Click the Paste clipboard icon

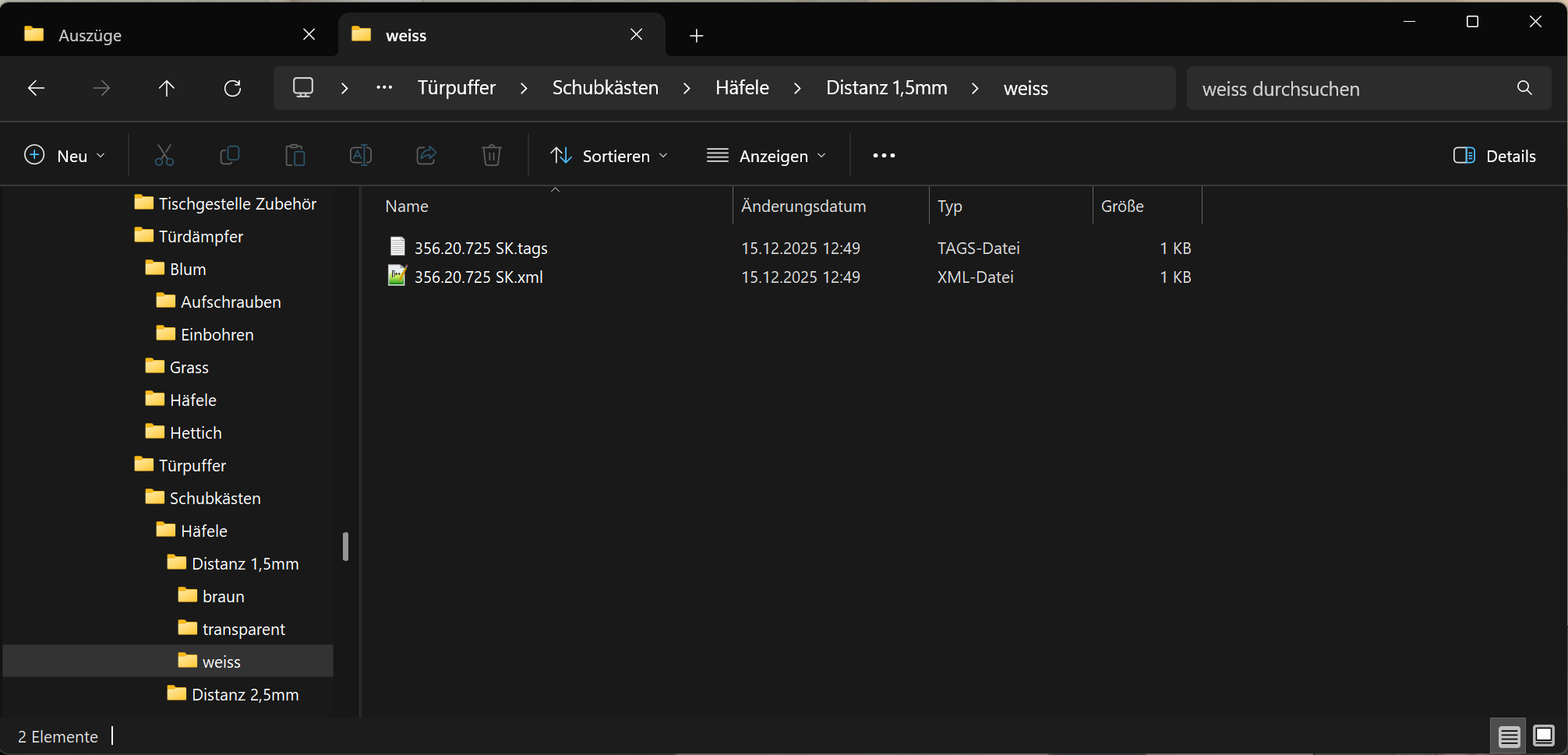[295, 156]
